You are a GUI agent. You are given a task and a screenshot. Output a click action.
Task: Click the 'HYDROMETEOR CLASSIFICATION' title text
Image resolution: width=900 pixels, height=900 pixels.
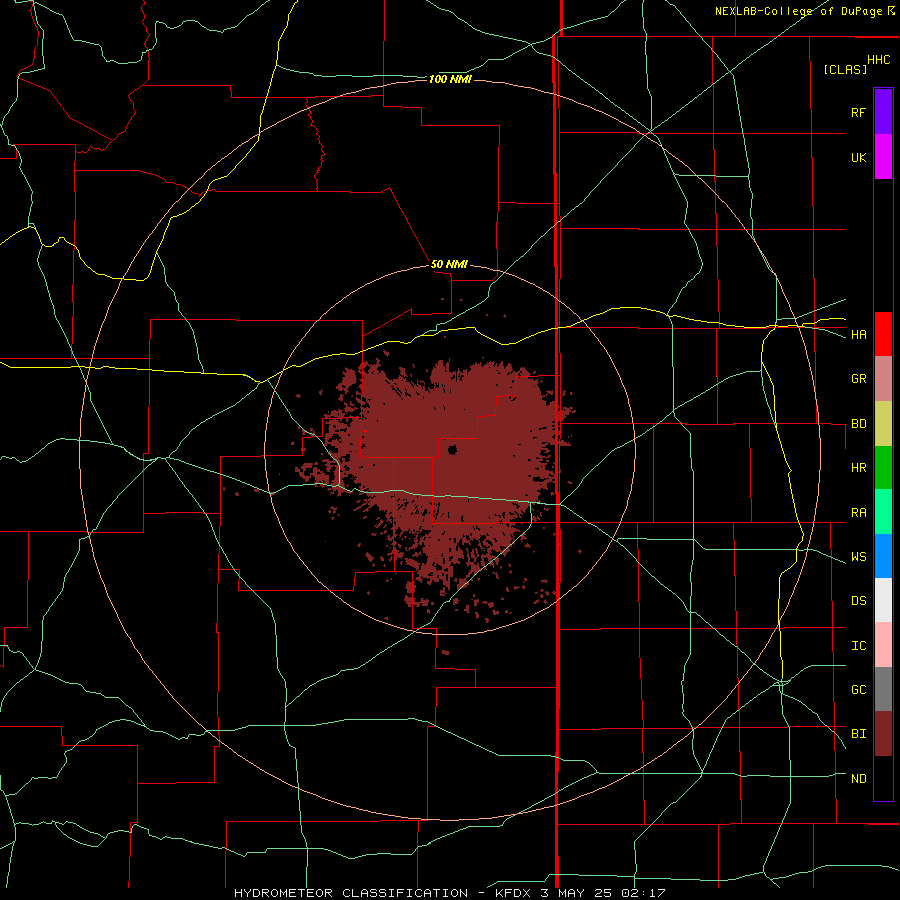coord(351,893)
